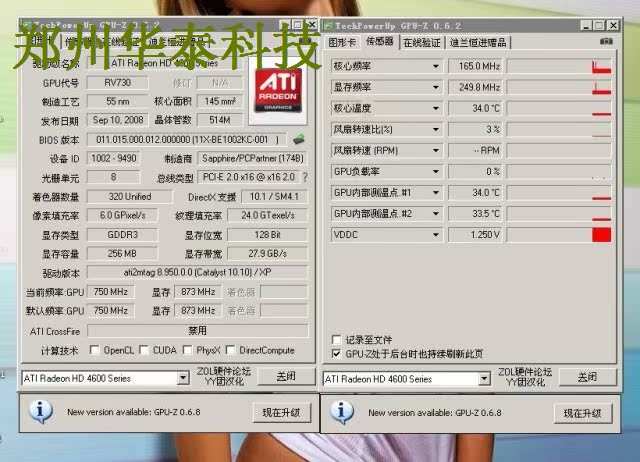Click the BIOS save chip icon
The width and height of the screenshot is (640, 462).
(x=299, y=140)
